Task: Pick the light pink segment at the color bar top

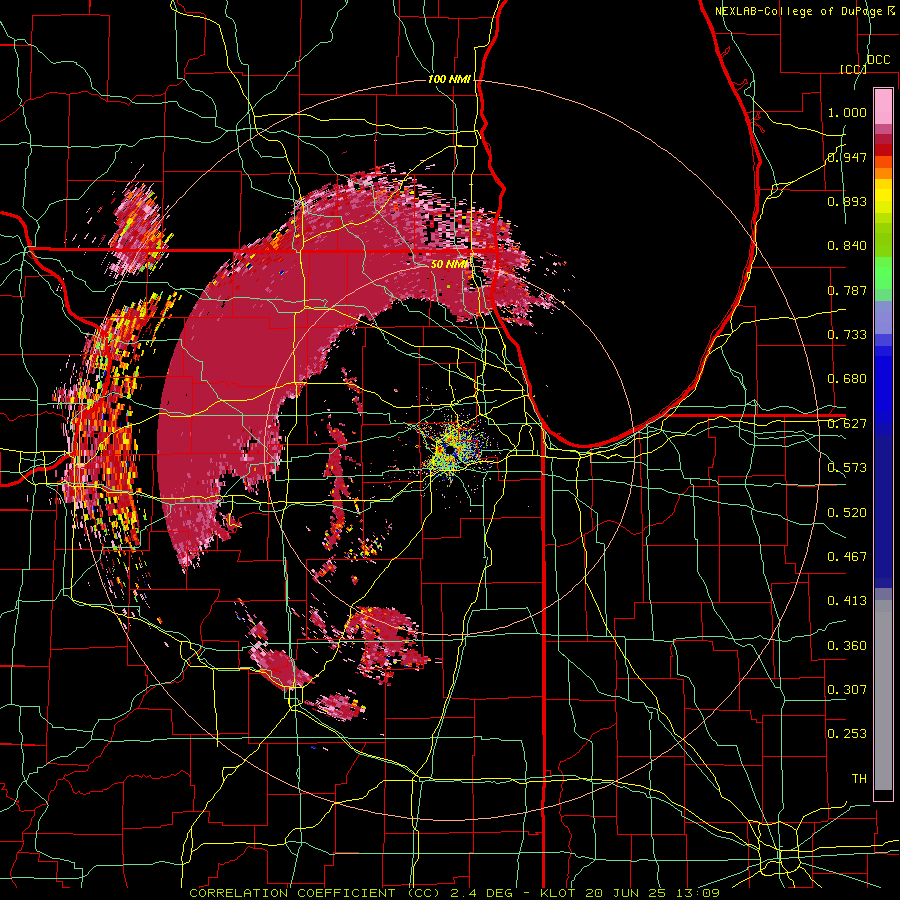Action: pyautogui.click(x=883, y=106)
